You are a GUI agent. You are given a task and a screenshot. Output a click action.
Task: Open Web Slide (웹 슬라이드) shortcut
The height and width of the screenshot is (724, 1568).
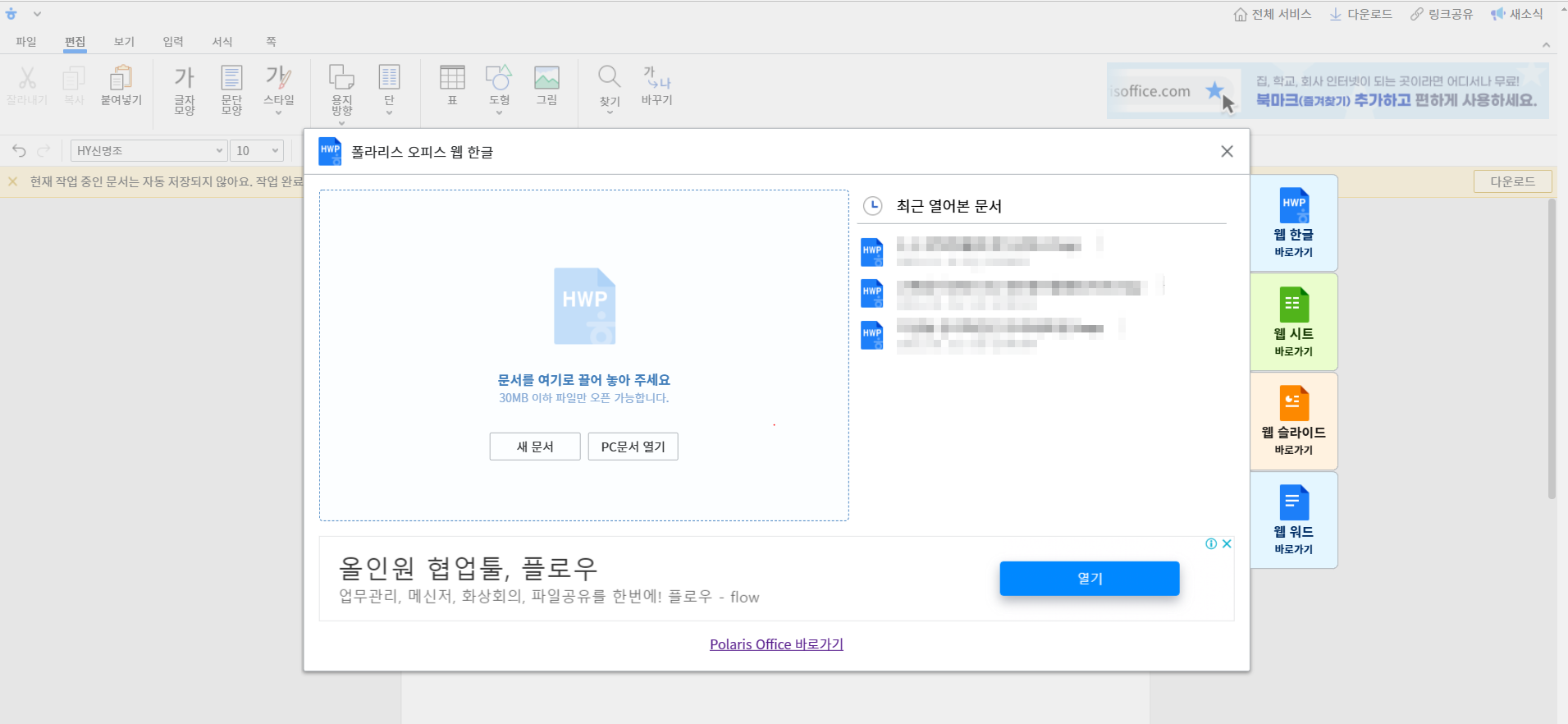1294,421
